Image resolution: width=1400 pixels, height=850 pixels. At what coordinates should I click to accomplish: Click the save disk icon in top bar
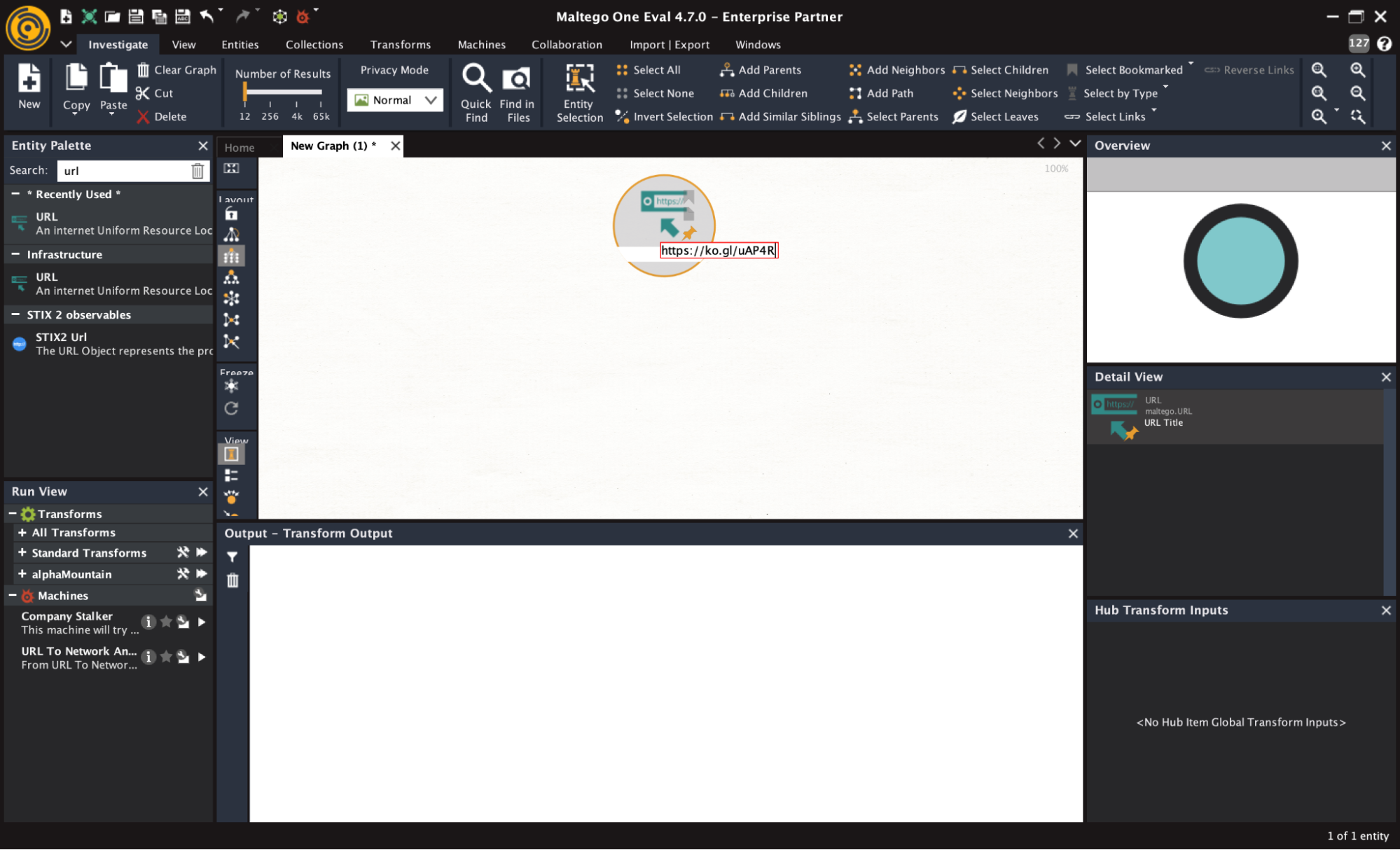pyautogui.click(x=136, y=16)
